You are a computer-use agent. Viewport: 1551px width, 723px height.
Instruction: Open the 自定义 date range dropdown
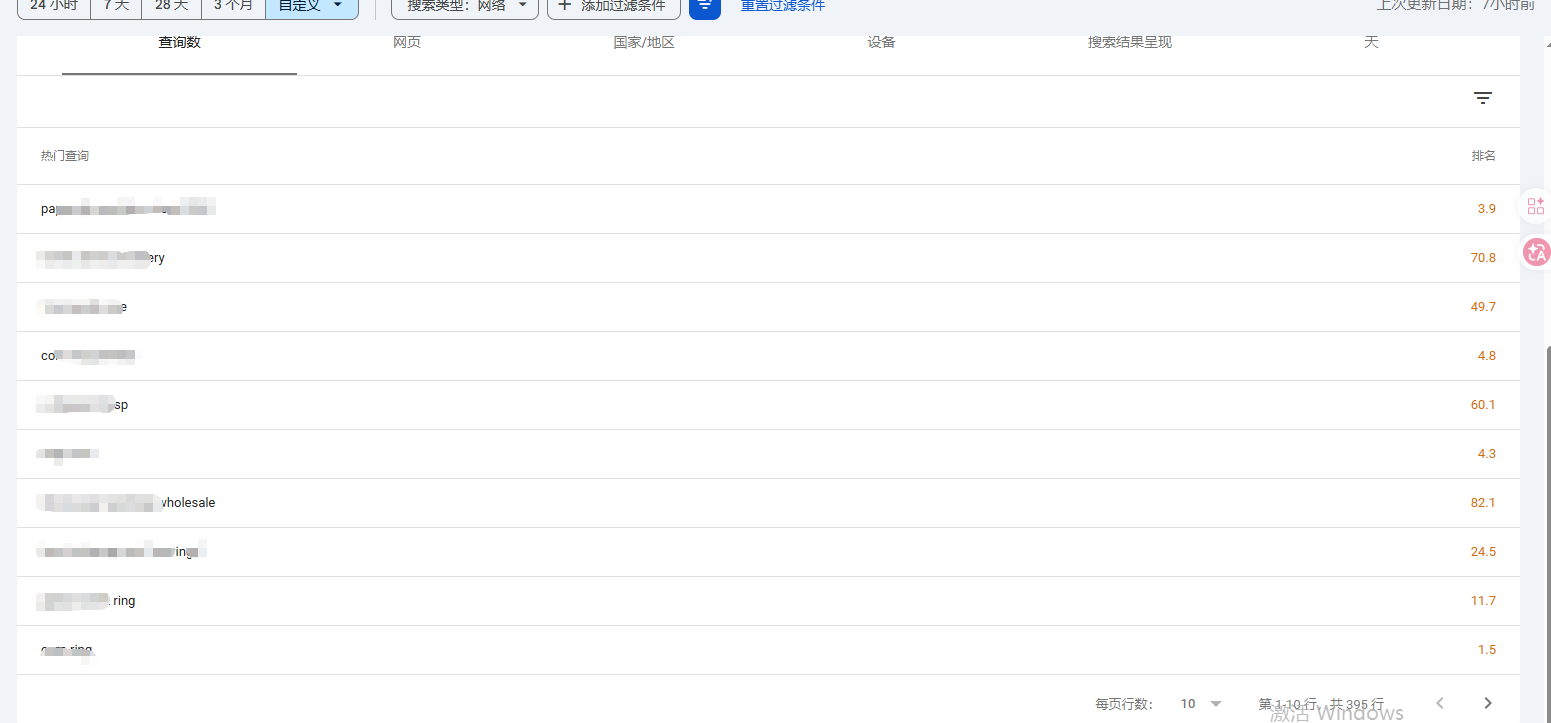(x=311, y=6)
